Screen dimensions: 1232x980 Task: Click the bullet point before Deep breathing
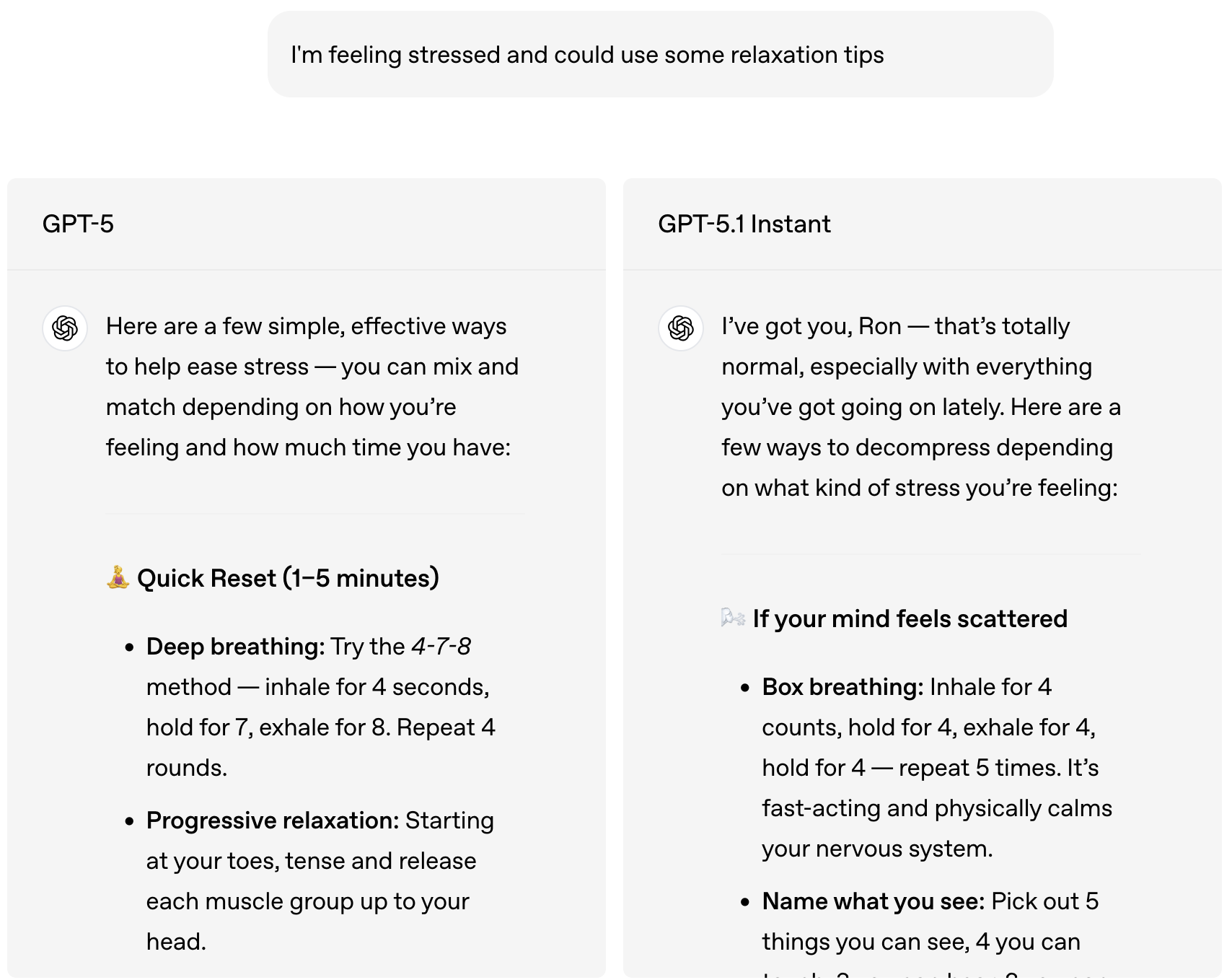129,647
